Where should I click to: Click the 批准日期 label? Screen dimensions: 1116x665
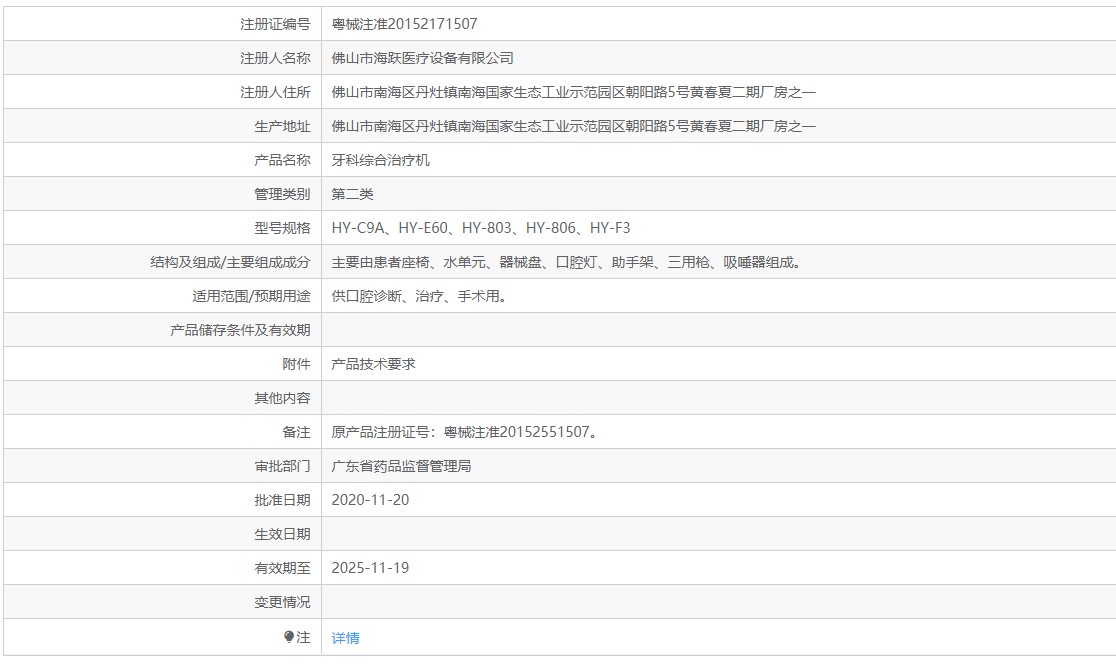click(283, 501)
